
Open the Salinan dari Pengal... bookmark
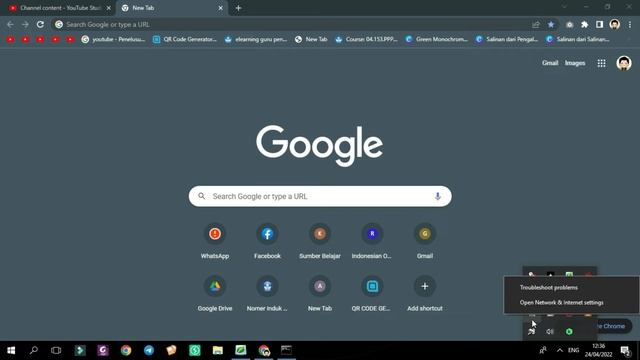pyautogui.click(x=507, y=39)
